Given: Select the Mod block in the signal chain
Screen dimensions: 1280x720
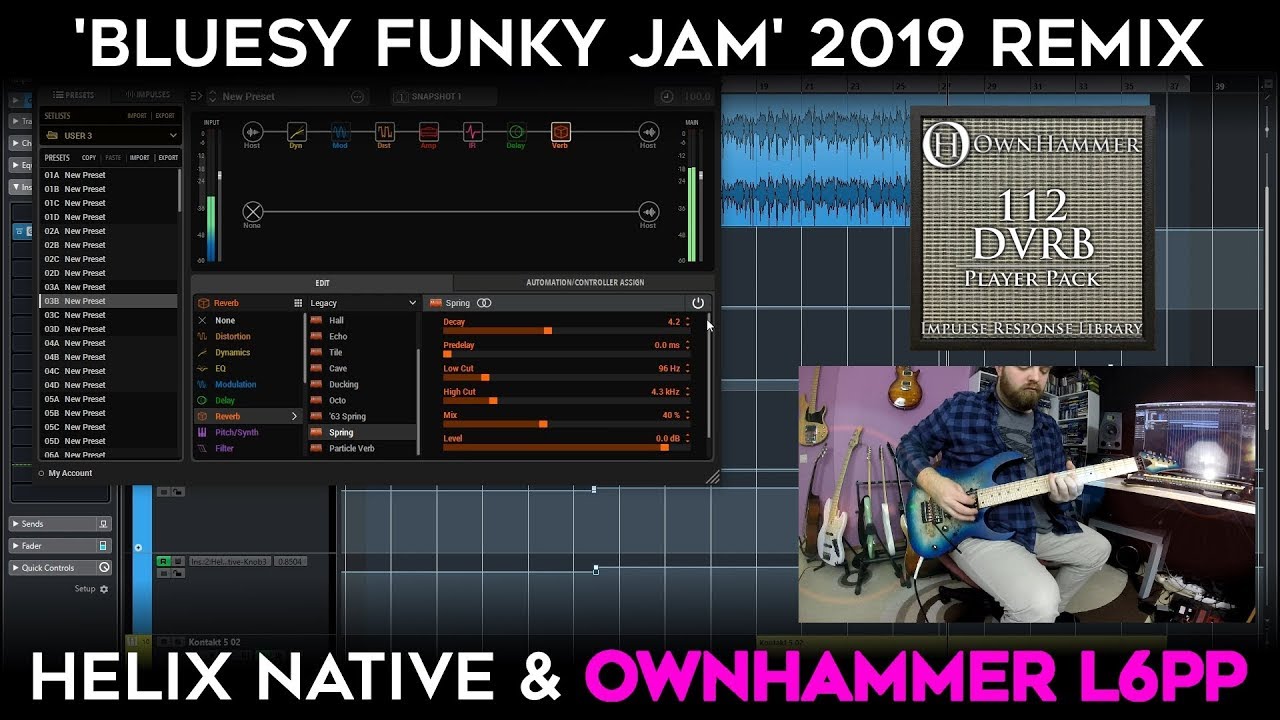Looking at the screenshot, I should pyautogui.click(x=340, y=132).
